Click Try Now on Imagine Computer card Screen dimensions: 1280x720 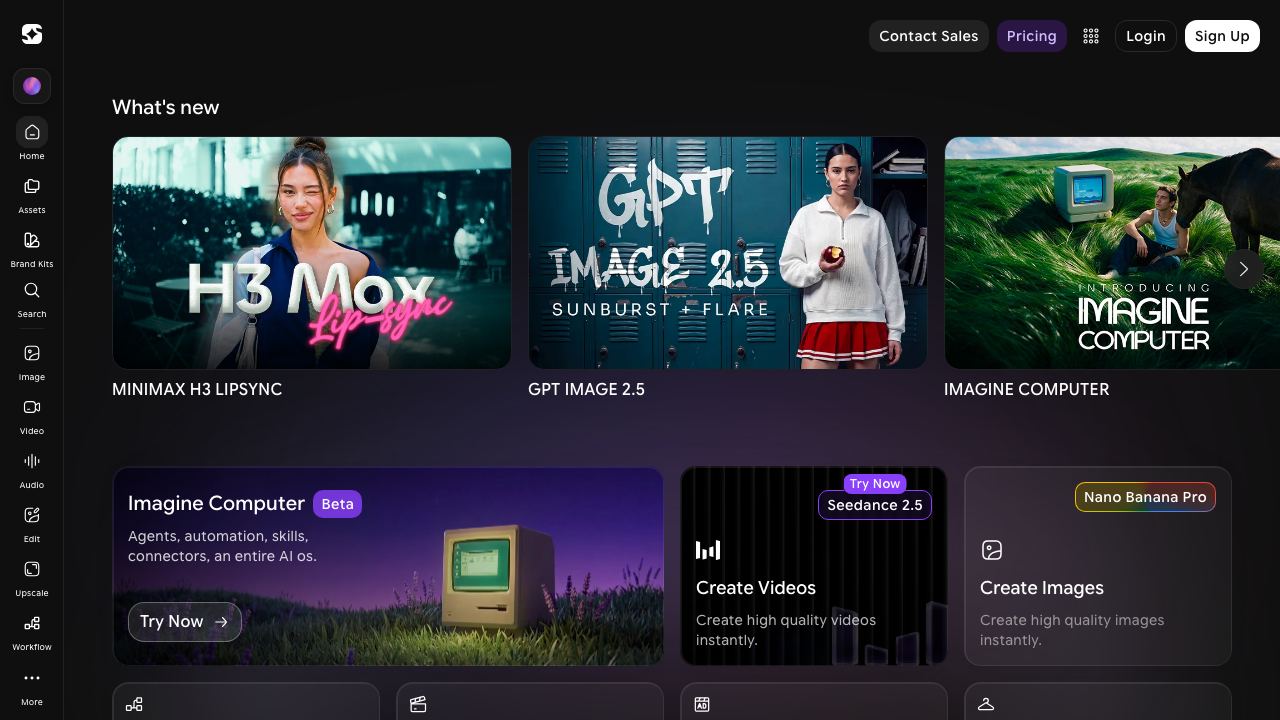[x=185, y=622]
